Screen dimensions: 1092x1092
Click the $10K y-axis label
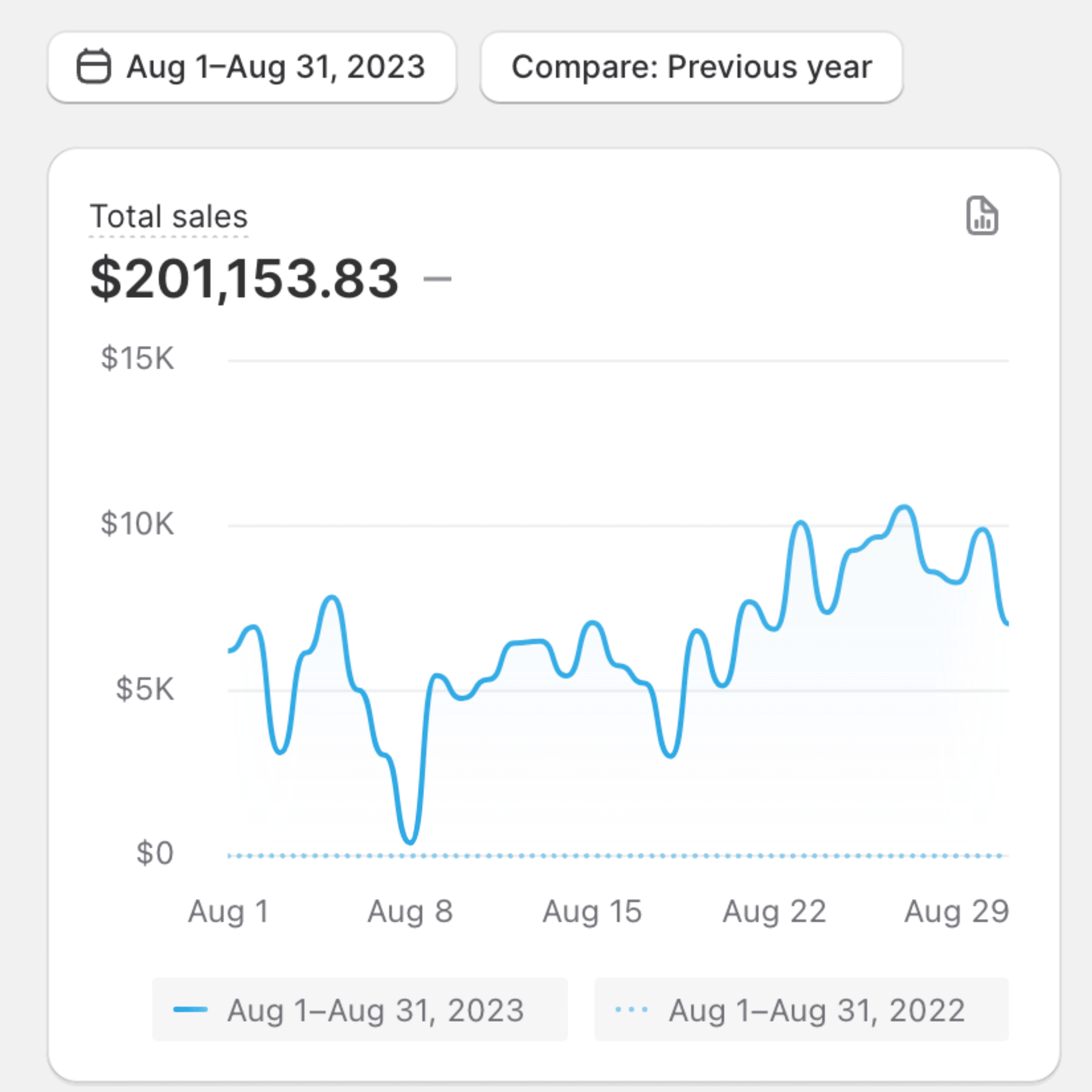(x=137, y=524)
